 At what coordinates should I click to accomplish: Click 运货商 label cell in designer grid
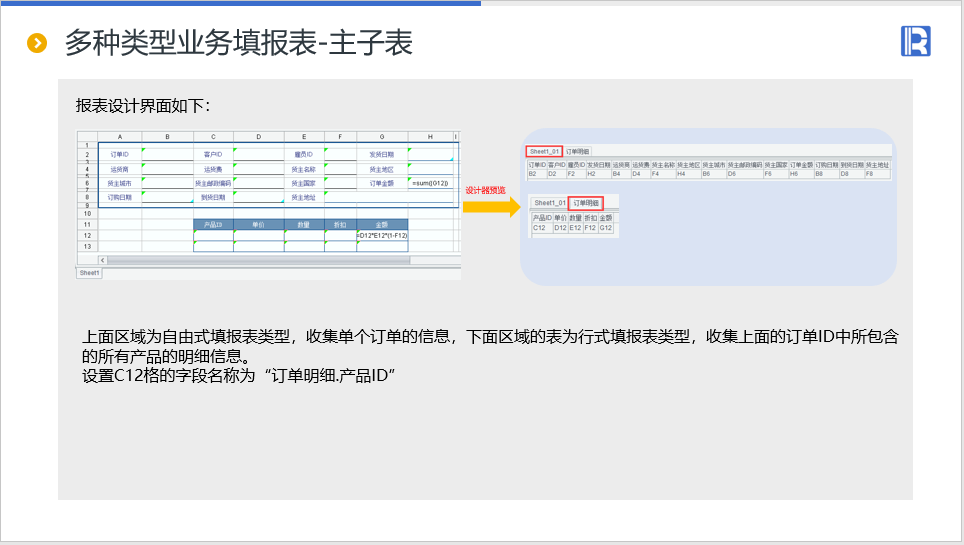coord(120,169)
